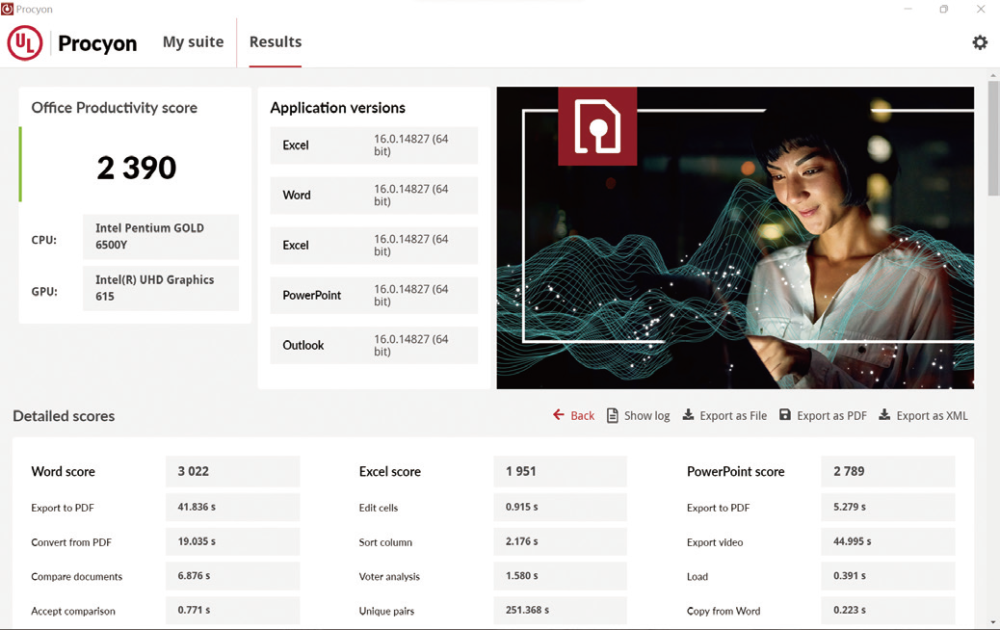
Task: Restore the window using the title bar button
Action: tap(943, 9)
